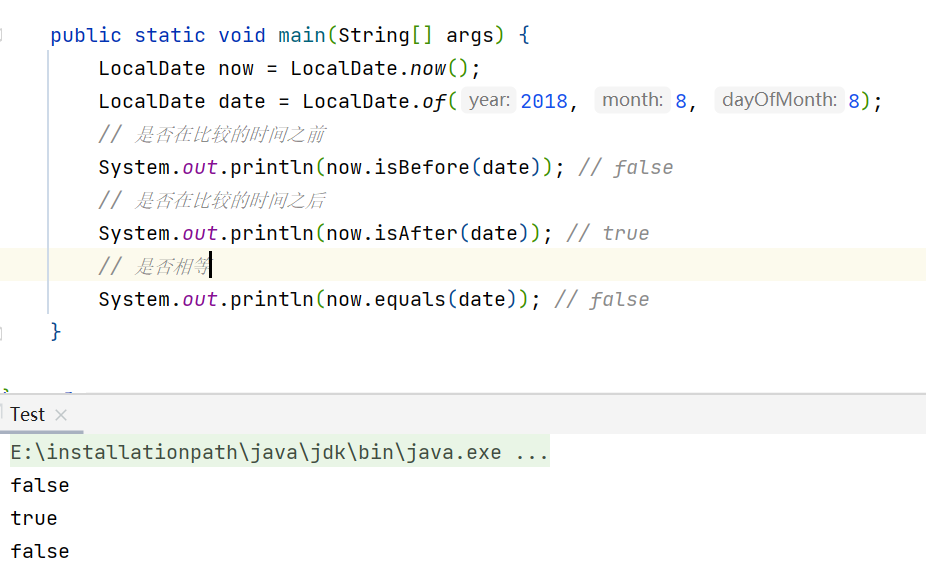Image resolution: width=926 pixels, height=587 pixels.
Task: Place cursor on the 2018 literal
Action: (544, 102)
